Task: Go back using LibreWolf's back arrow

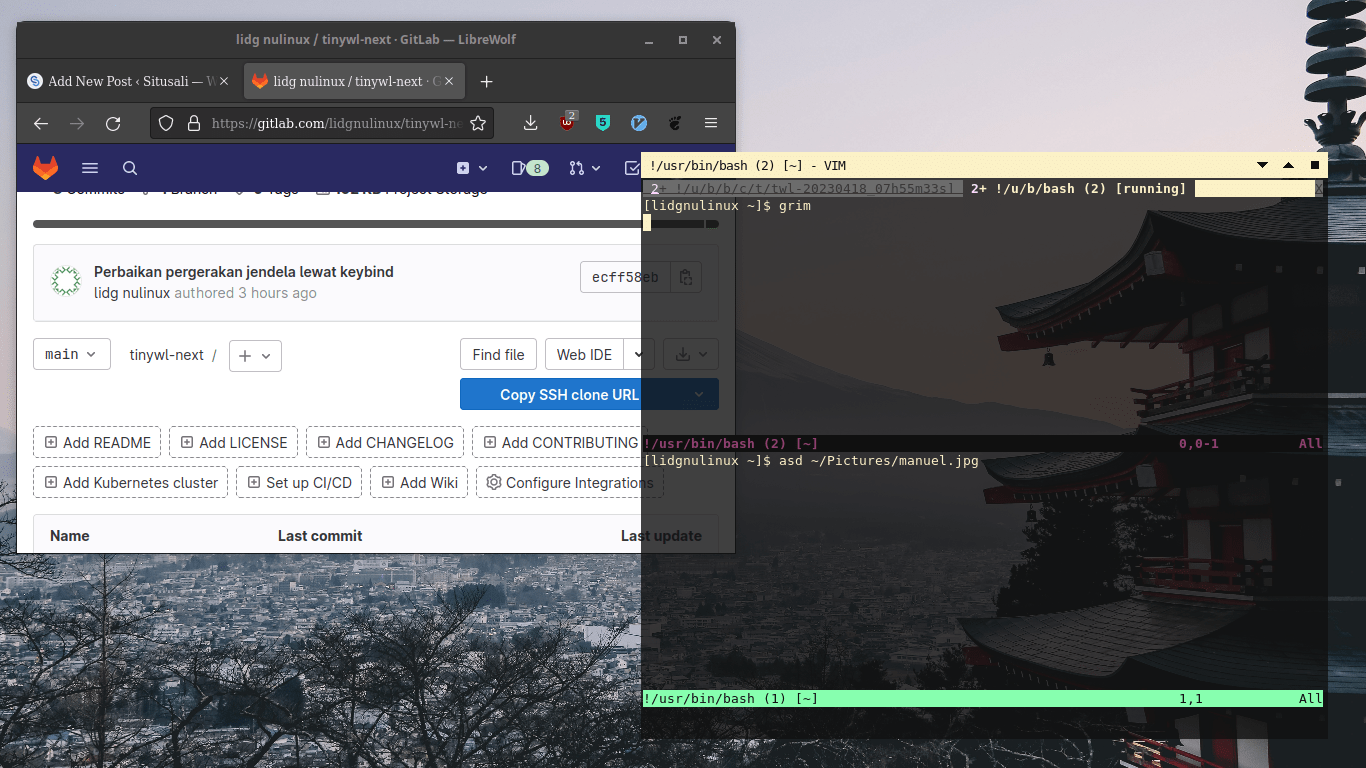Action: pyautogui.click(x=41, y=123)
